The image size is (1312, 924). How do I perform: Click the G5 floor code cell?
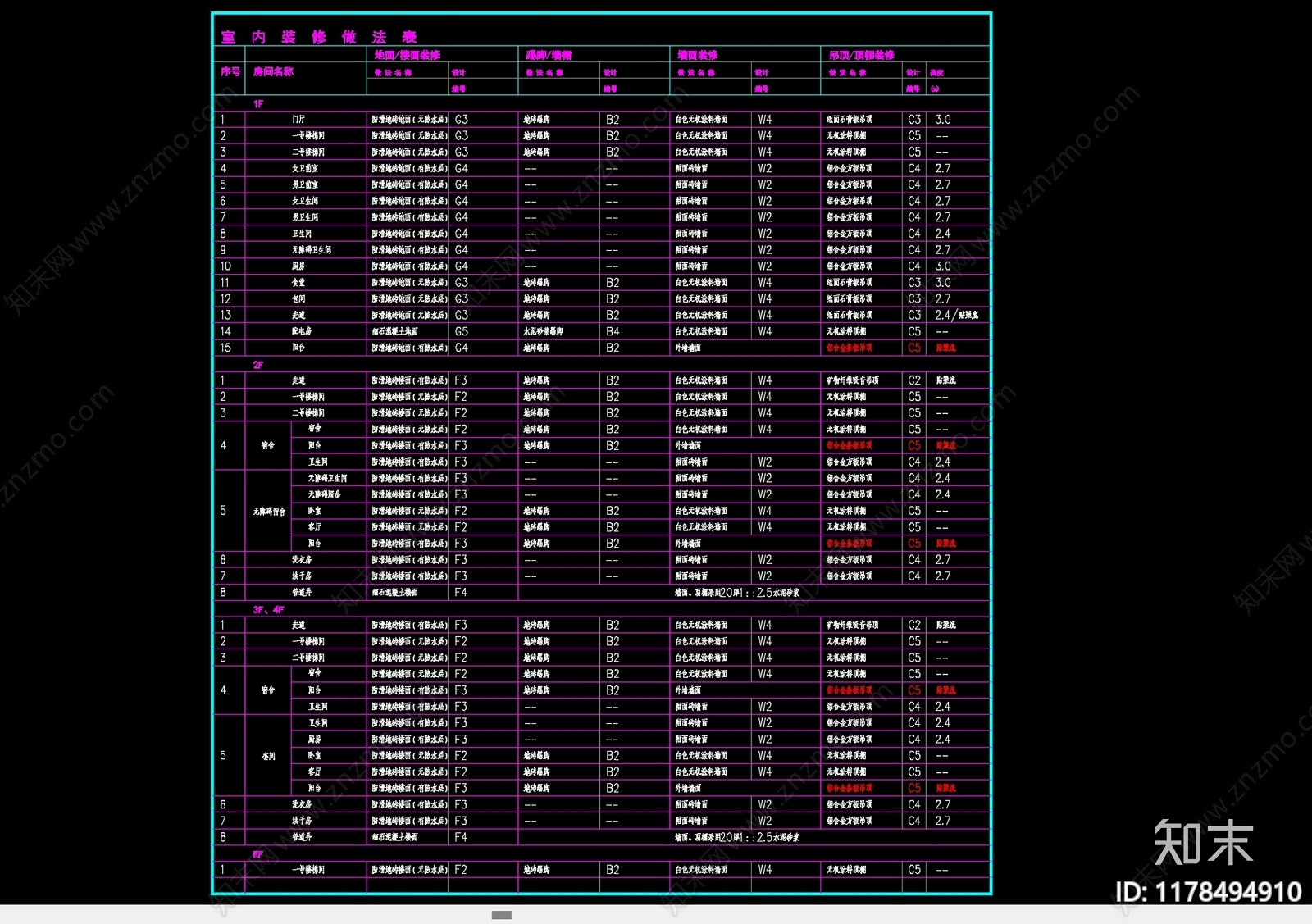click(462, 332)
